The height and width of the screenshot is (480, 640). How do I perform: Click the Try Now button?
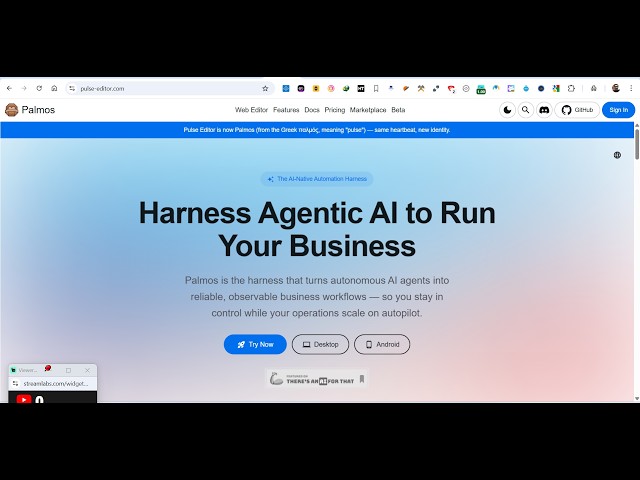[x=255, y=344]
